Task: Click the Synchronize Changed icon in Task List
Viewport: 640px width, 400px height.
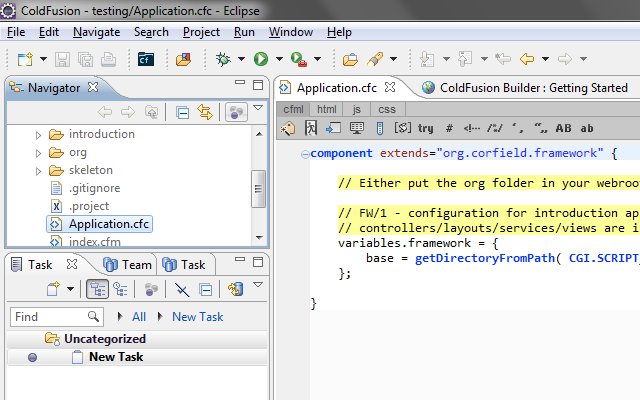Action: (x=236, y=289)
